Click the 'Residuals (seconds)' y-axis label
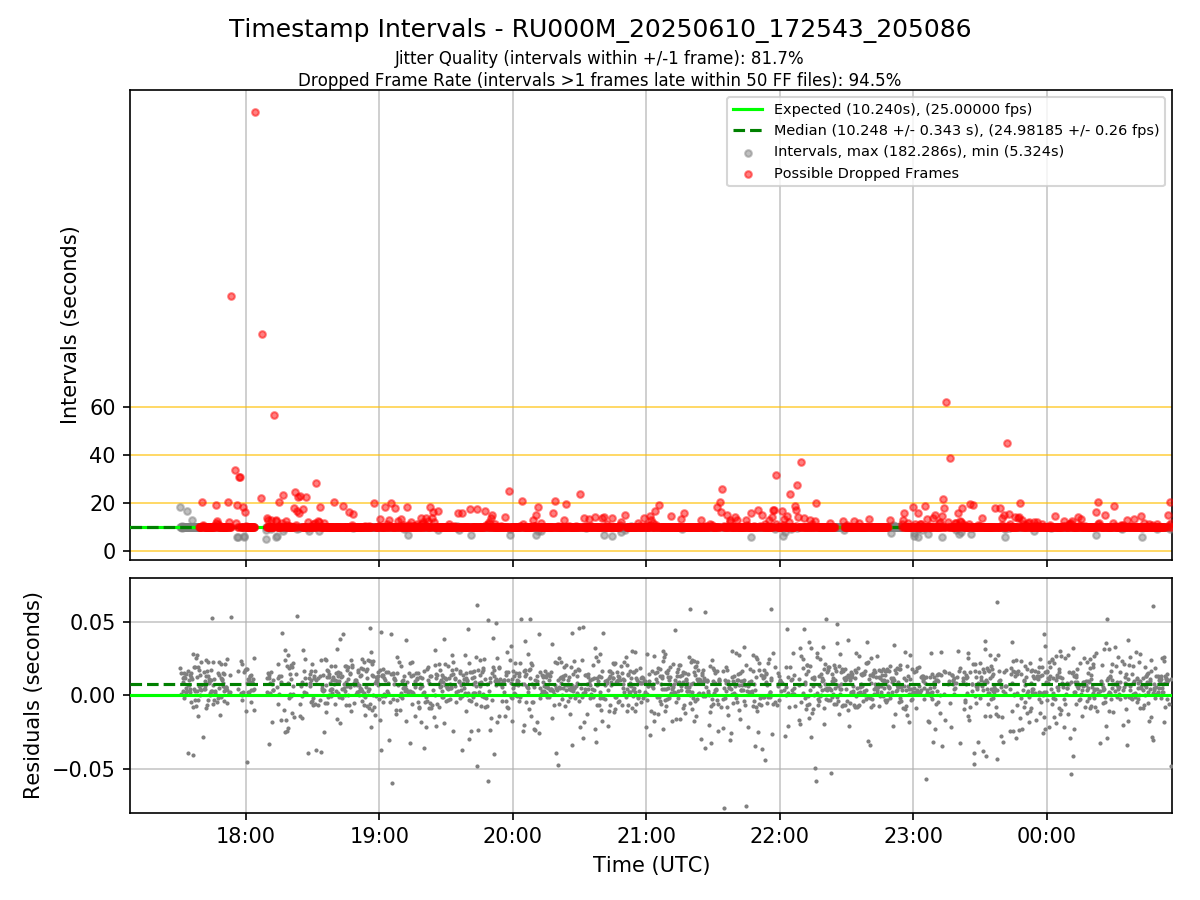Screen dimensions: 1200x900 (33, 696)
